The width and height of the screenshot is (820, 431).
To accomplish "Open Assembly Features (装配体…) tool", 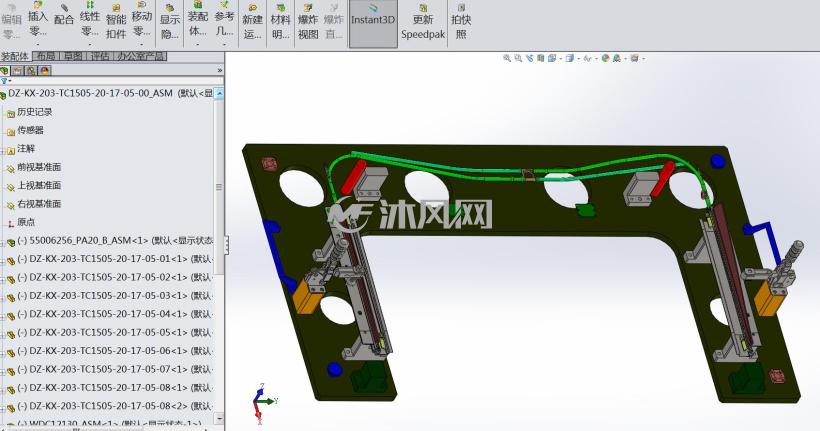I will (x=198, y=21).
